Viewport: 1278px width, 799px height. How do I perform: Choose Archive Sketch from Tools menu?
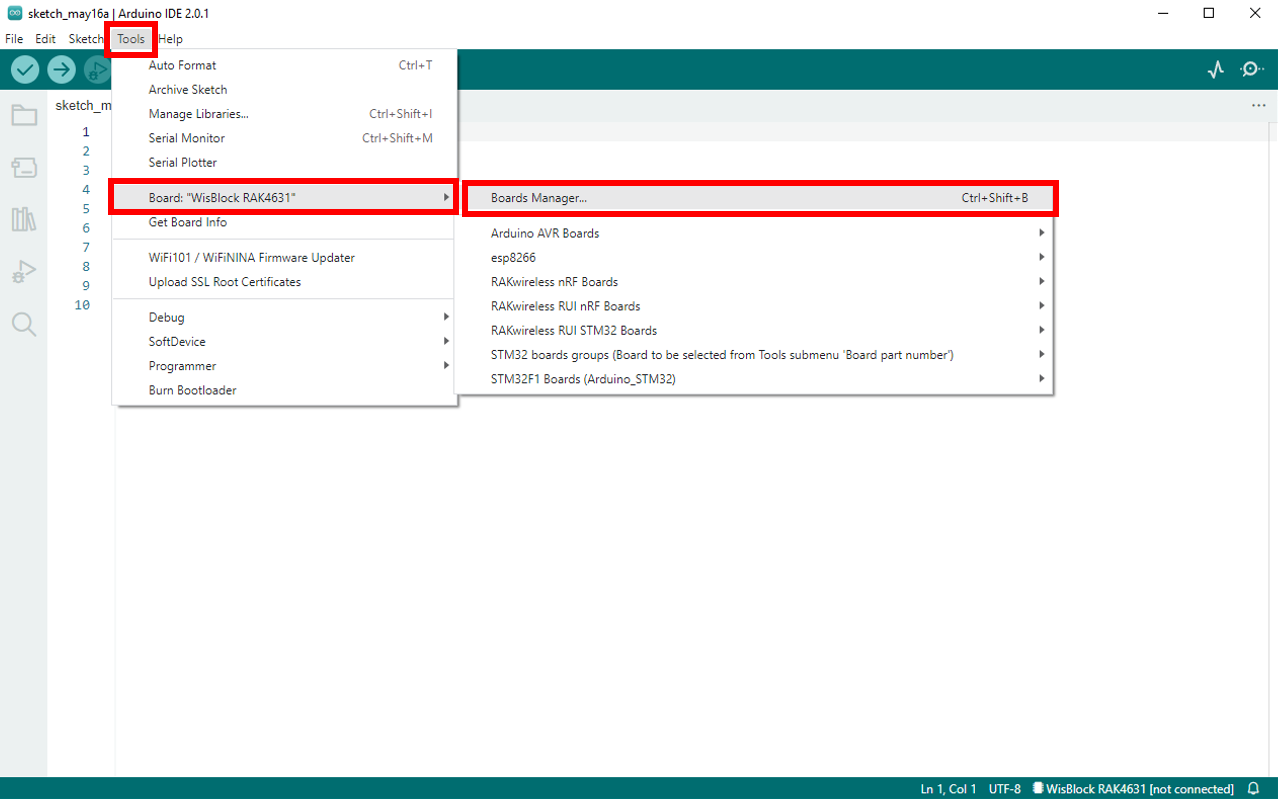tap(285, 89)
